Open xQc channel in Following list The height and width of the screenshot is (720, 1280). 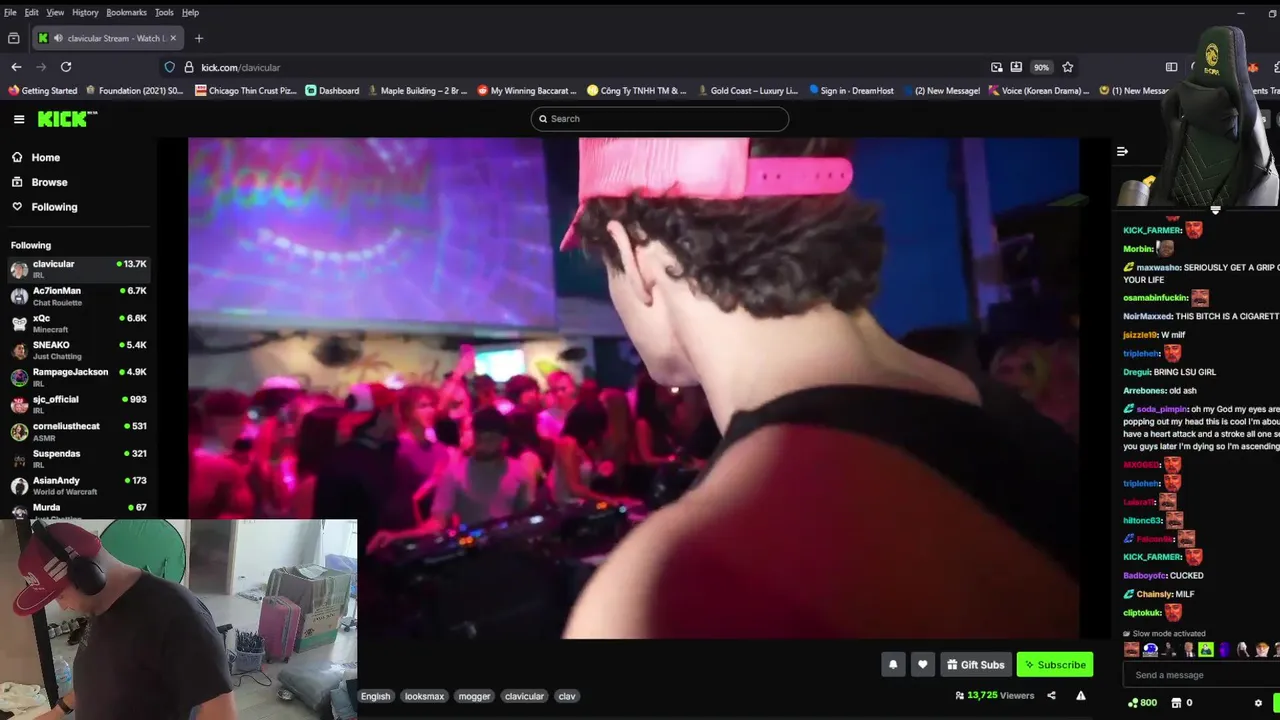coord(78,323)
